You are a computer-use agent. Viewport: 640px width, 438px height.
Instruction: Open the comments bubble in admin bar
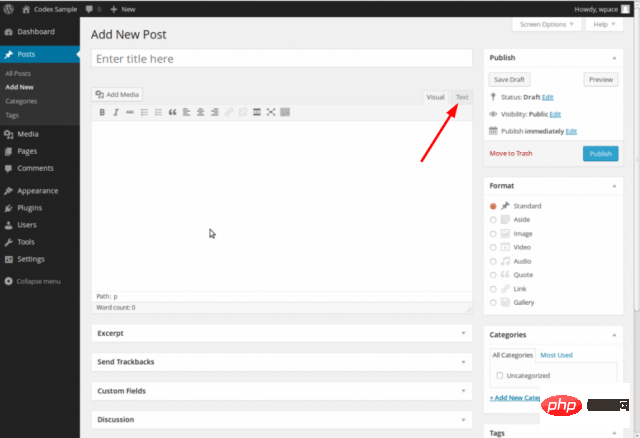click(89, 9)
